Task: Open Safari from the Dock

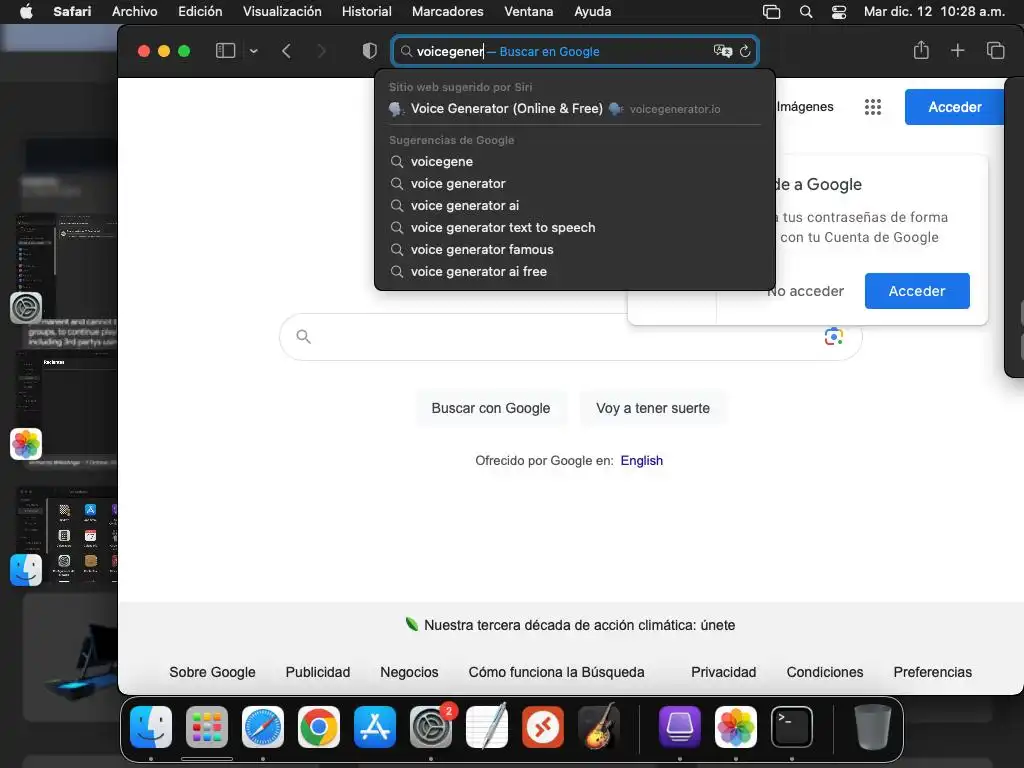Action: 263,726
